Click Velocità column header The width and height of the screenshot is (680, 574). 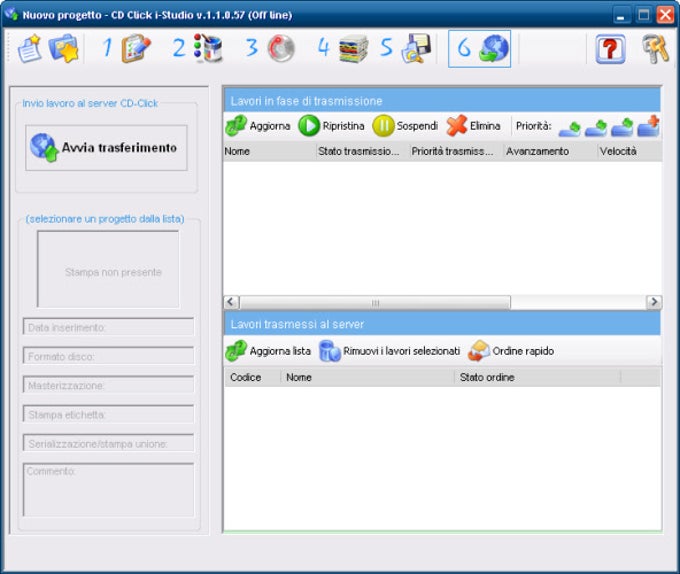(630, 151)
